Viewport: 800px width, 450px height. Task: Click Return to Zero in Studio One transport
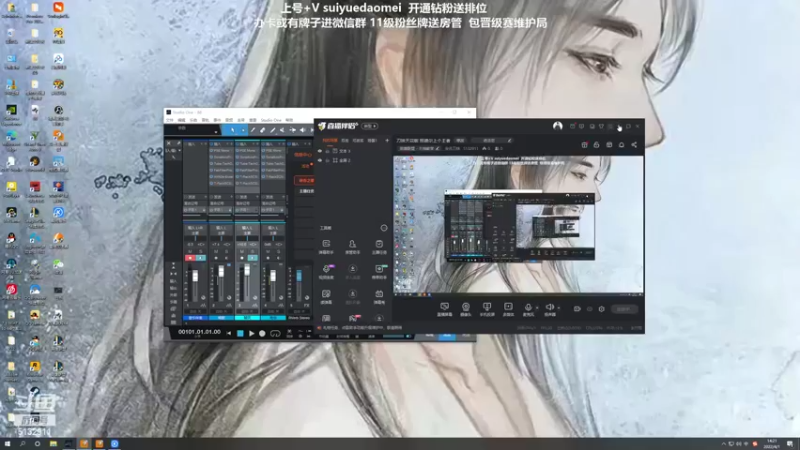point(229,333)
